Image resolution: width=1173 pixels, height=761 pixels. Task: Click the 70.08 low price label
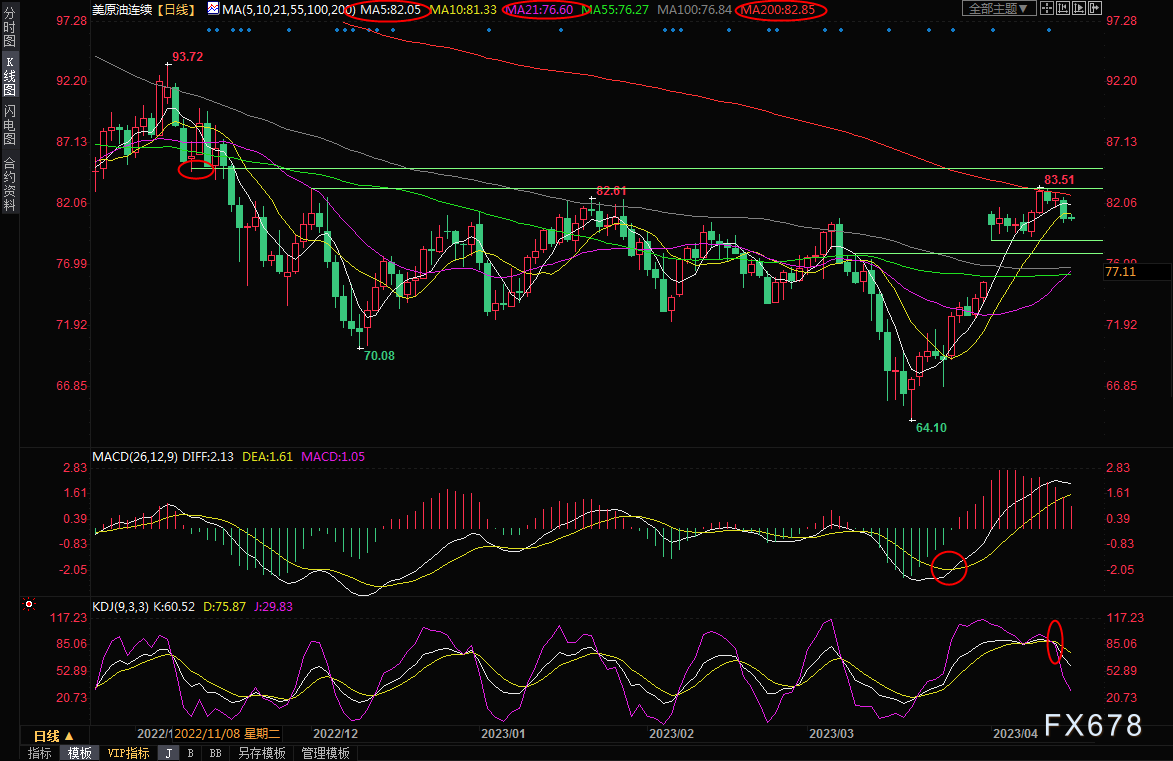[x=379, y=356]
